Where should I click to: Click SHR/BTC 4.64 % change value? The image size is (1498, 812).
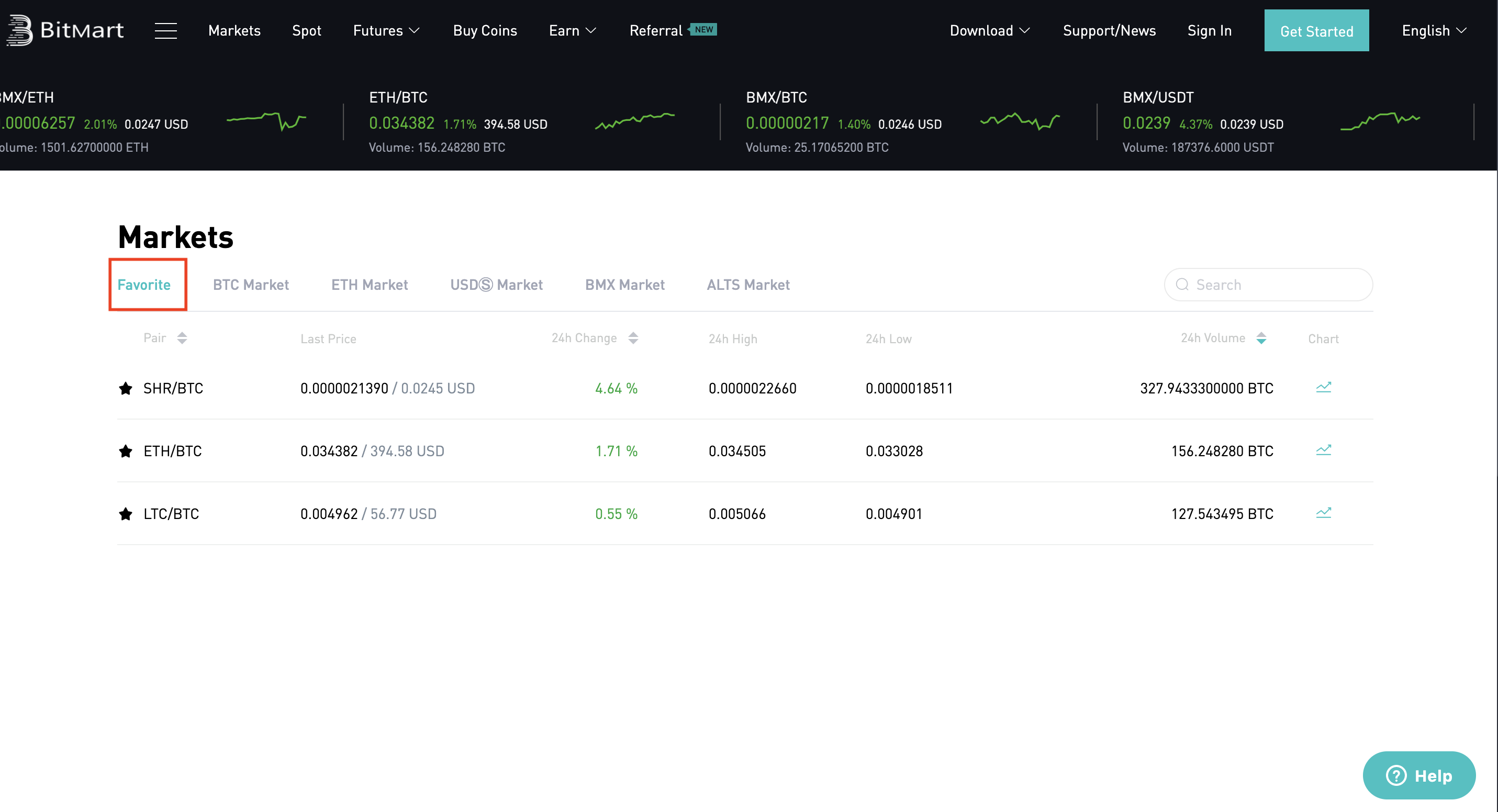pyautogui.click(x=617, y=388)
